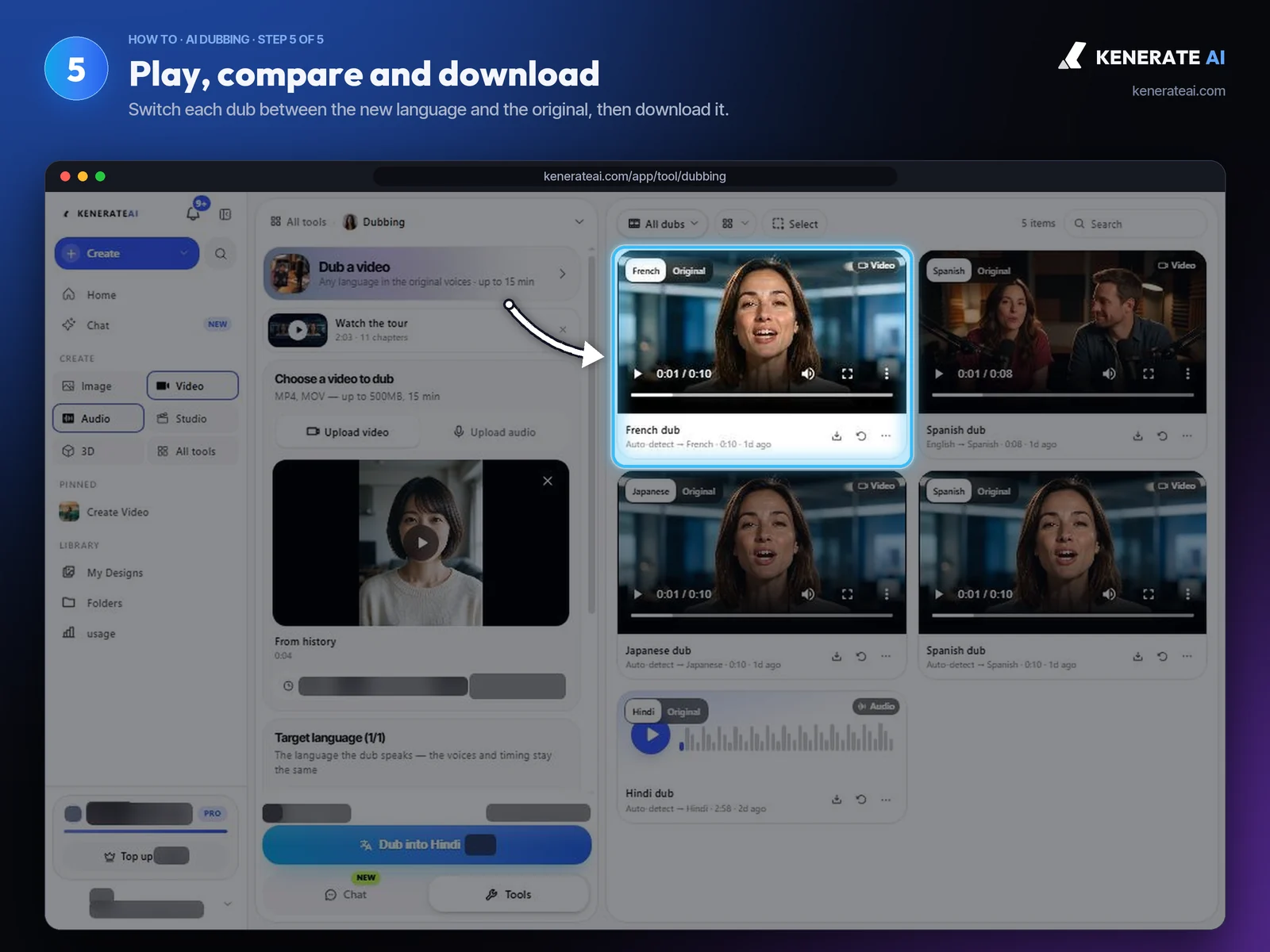Image resolution: width=1270 pixels, height=952 pixels.
Task: Seek in the French dub progress bar
Action: click(762, 394)
